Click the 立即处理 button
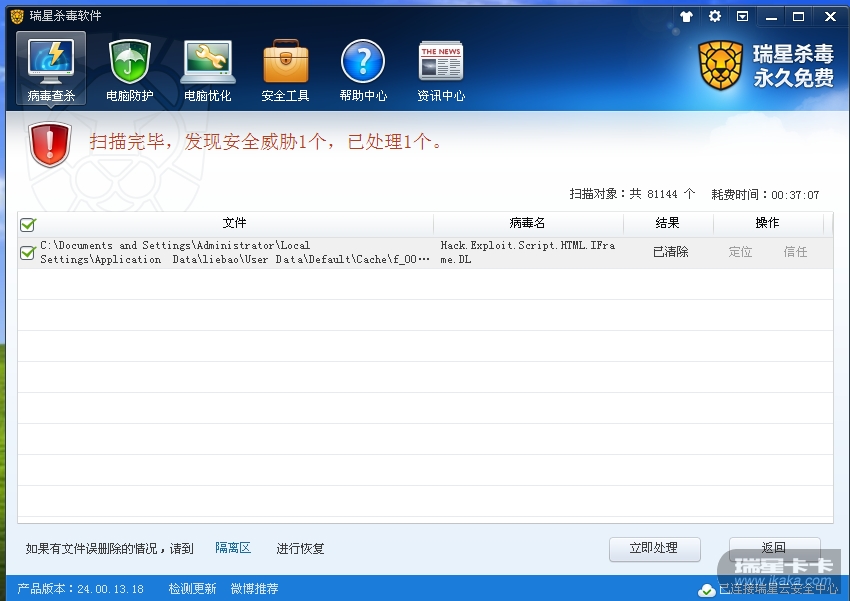Viewport: 850px width, 601px height. coord(654,548)
